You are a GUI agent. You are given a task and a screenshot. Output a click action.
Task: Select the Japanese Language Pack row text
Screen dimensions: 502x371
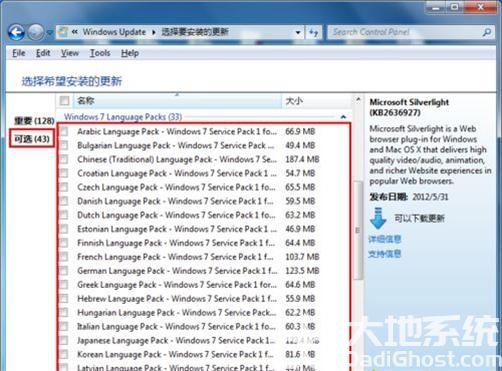(176, 340)
